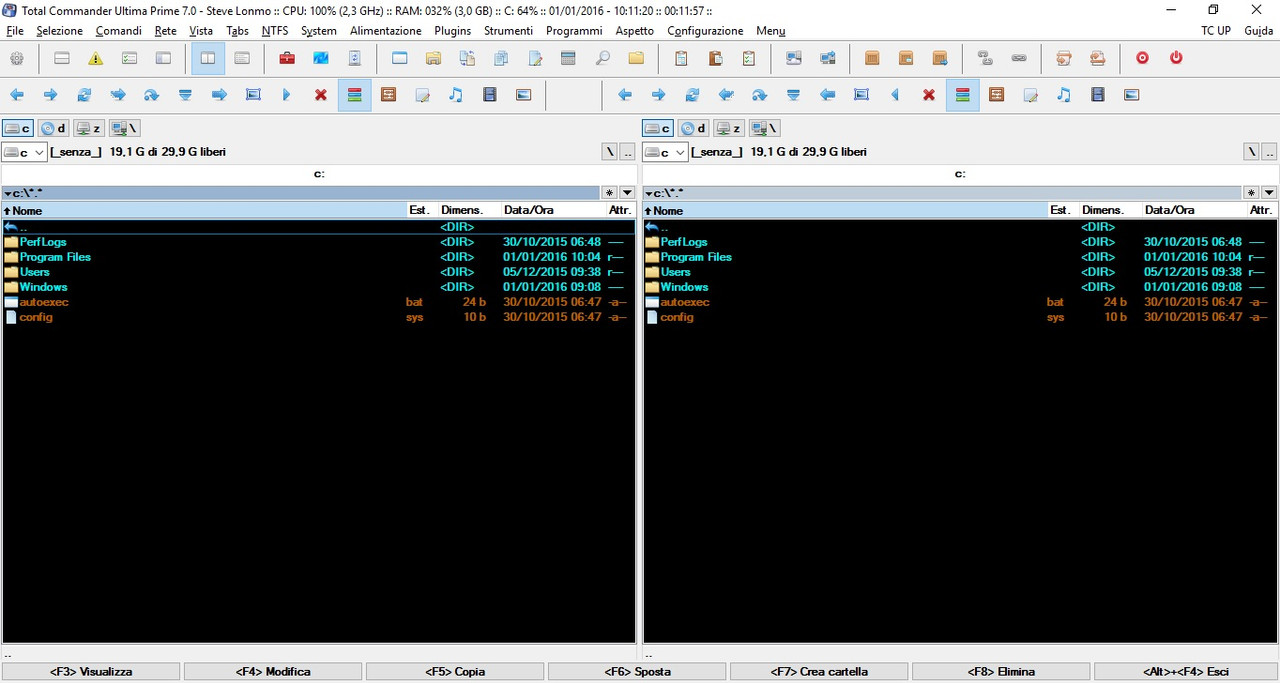This screenshot has height=683, width=1280.
Task: Open the NTFS menu
Action: 275,31
